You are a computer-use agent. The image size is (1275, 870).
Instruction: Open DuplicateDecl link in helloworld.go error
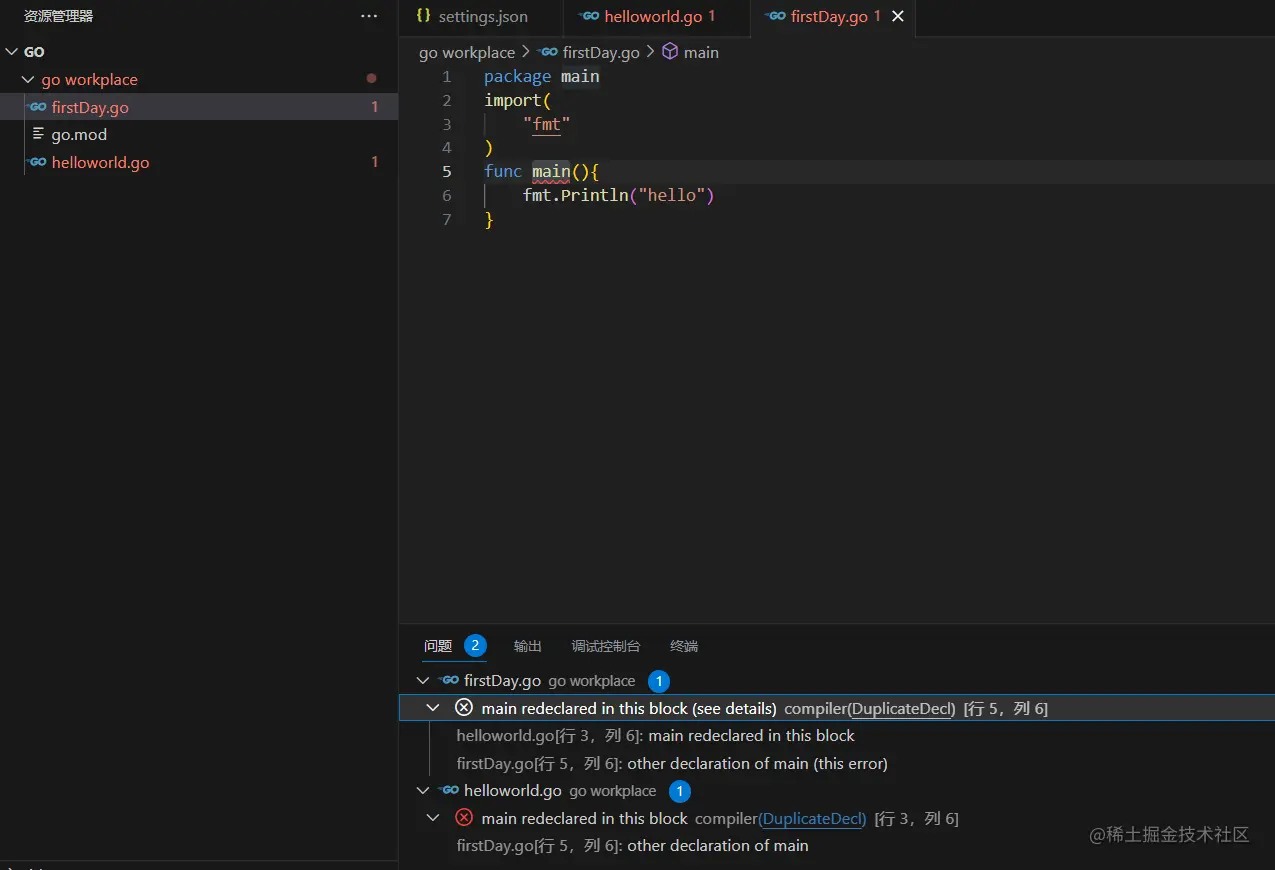pos(812,819)
